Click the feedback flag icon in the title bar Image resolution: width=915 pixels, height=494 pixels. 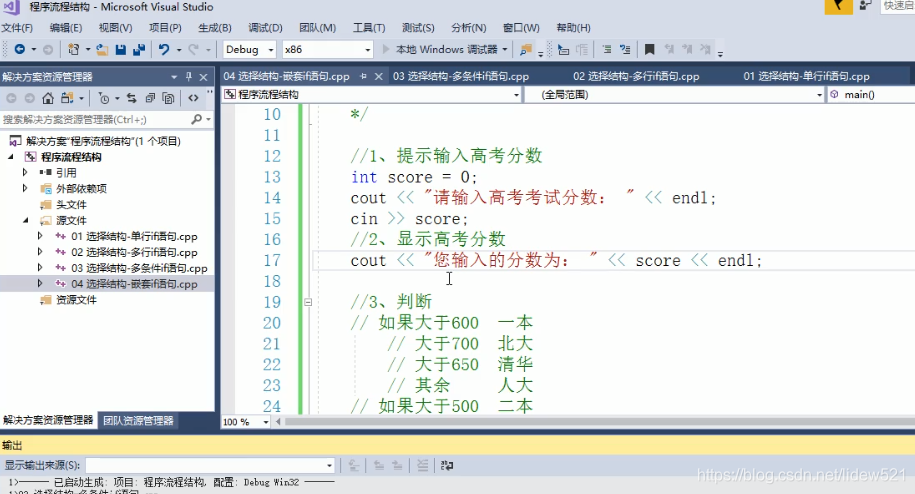(838, 6)
